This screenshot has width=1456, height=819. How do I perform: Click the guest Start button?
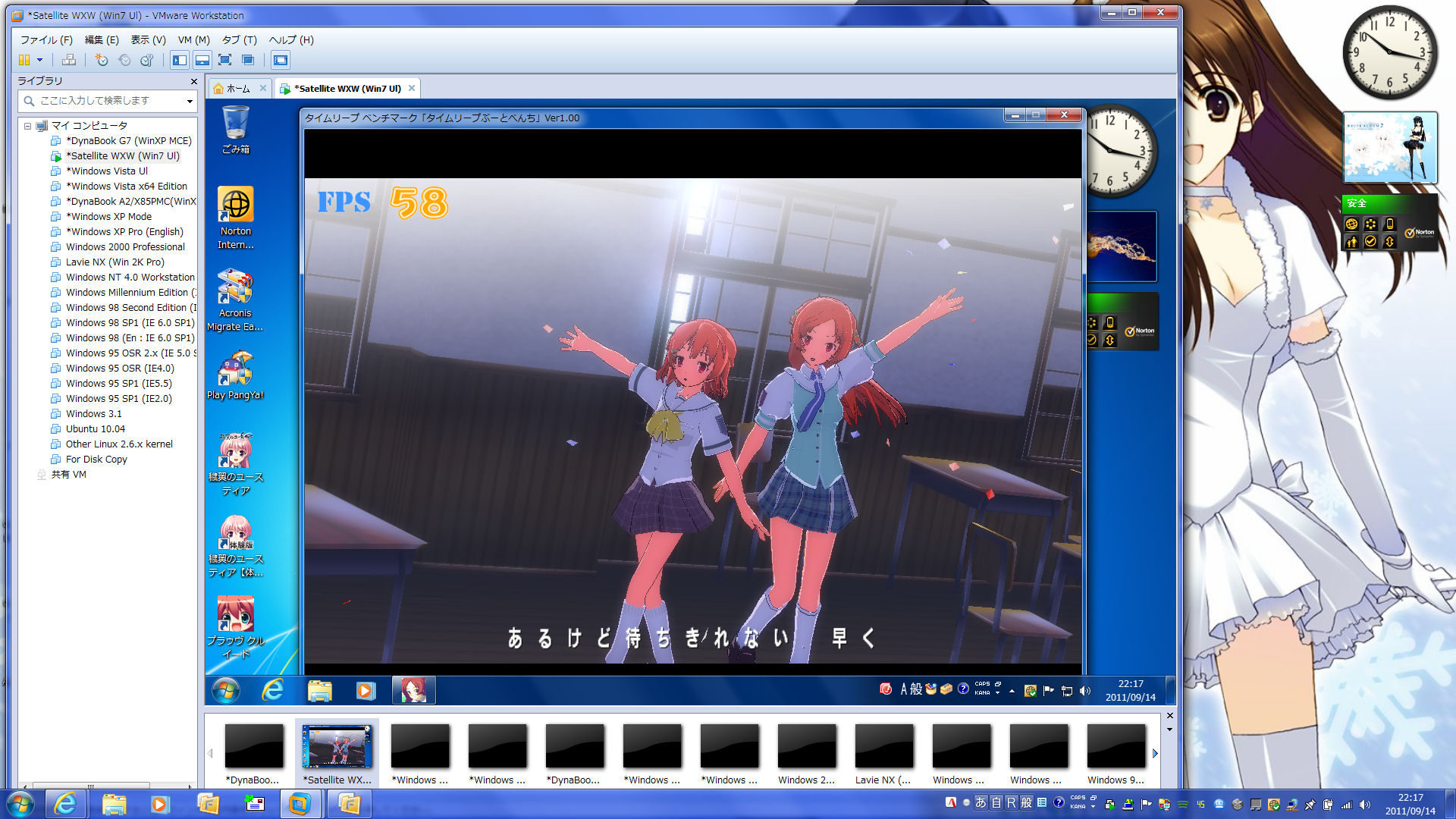pos(226,690)
